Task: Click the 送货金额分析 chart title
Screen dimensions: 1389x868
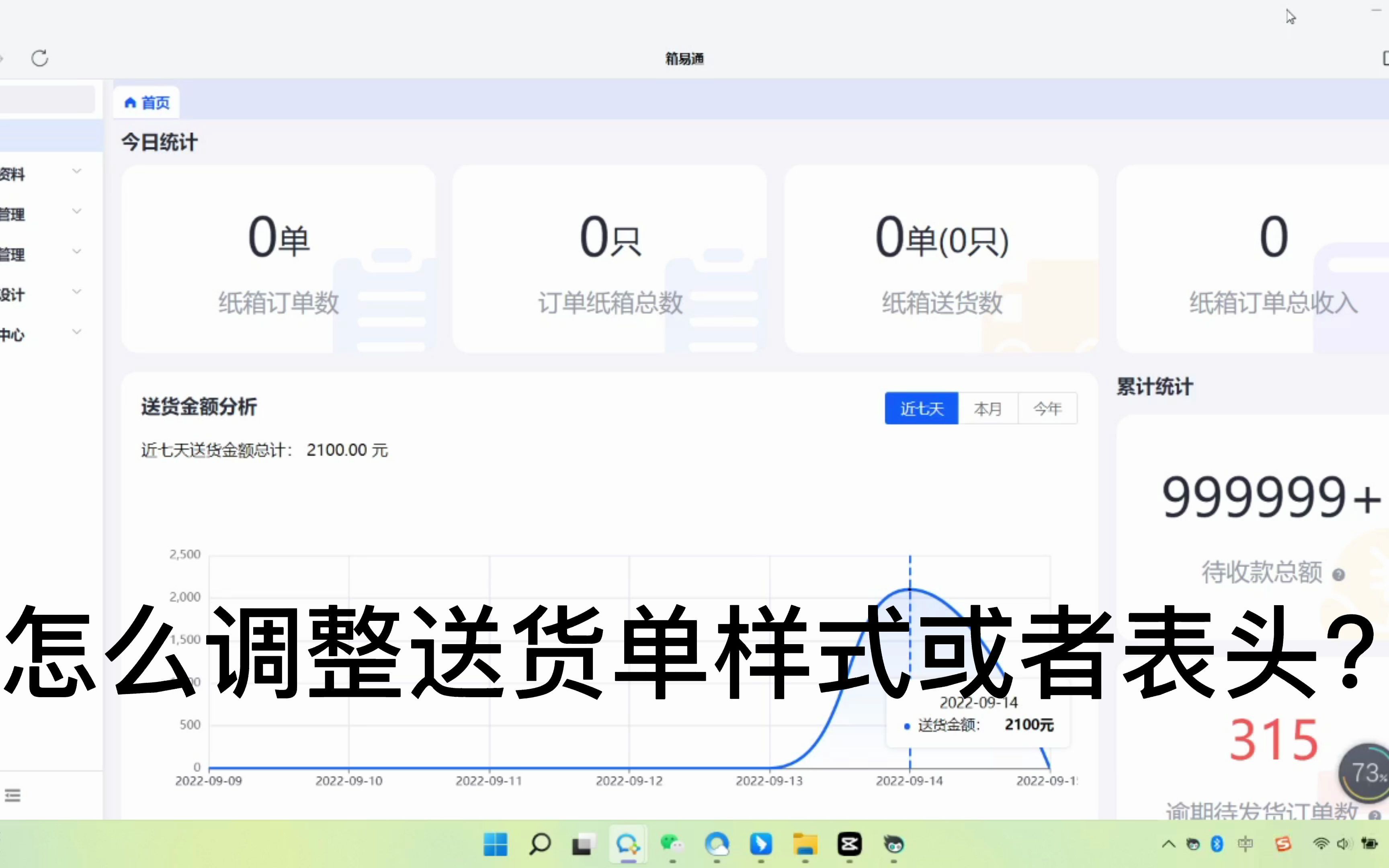Action: (199, 406)
